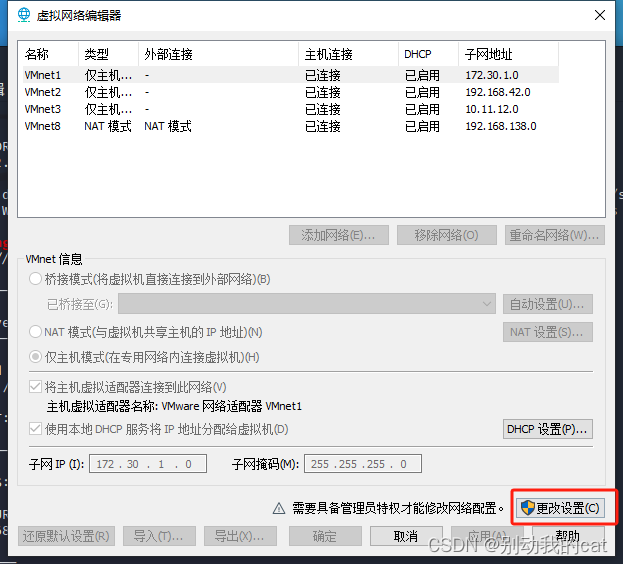Click subnet address 192.168.42.0
Image resolution: width=623 pixels, height=564 pixels.
coord(498,92)
